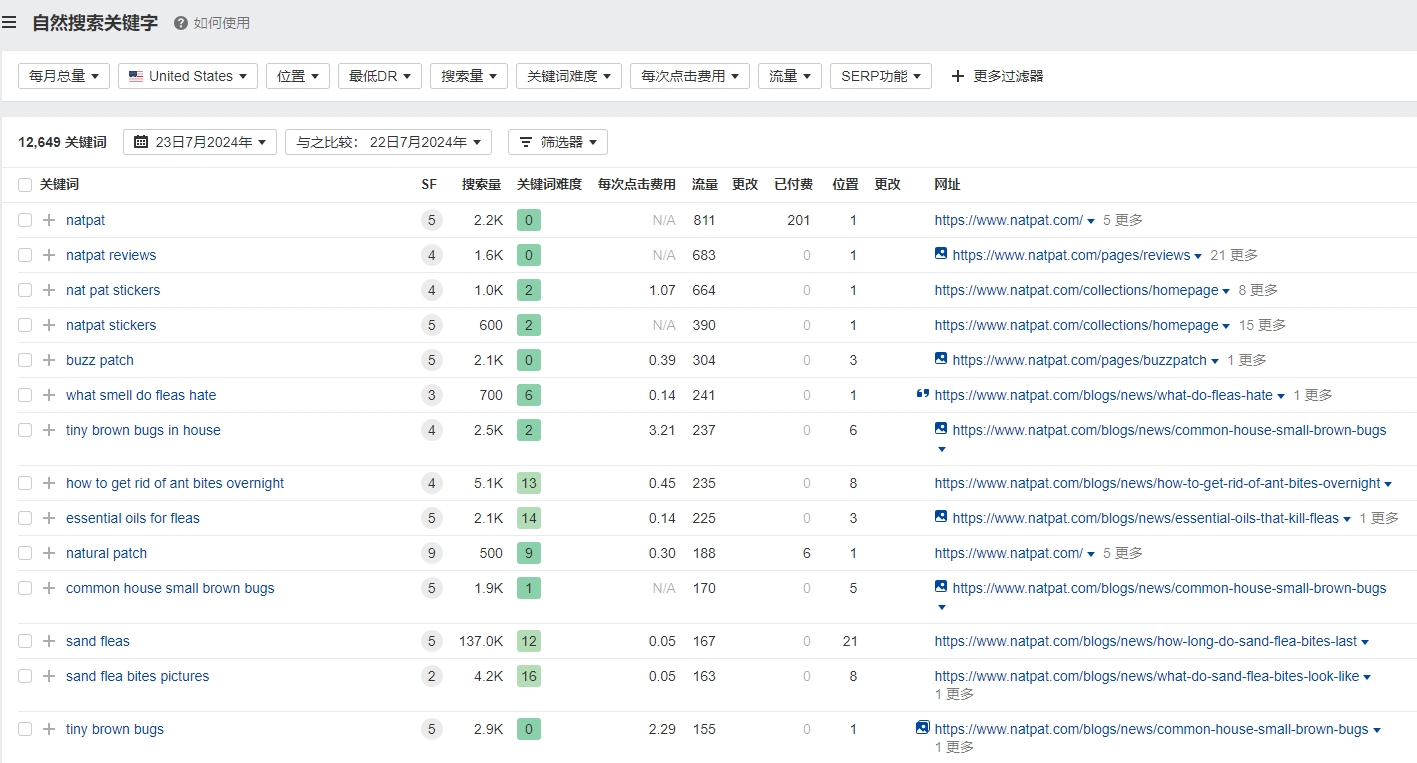Open the 每月总量 dropdown
The image size is (1417, 763).
click(x=64, y=76)
